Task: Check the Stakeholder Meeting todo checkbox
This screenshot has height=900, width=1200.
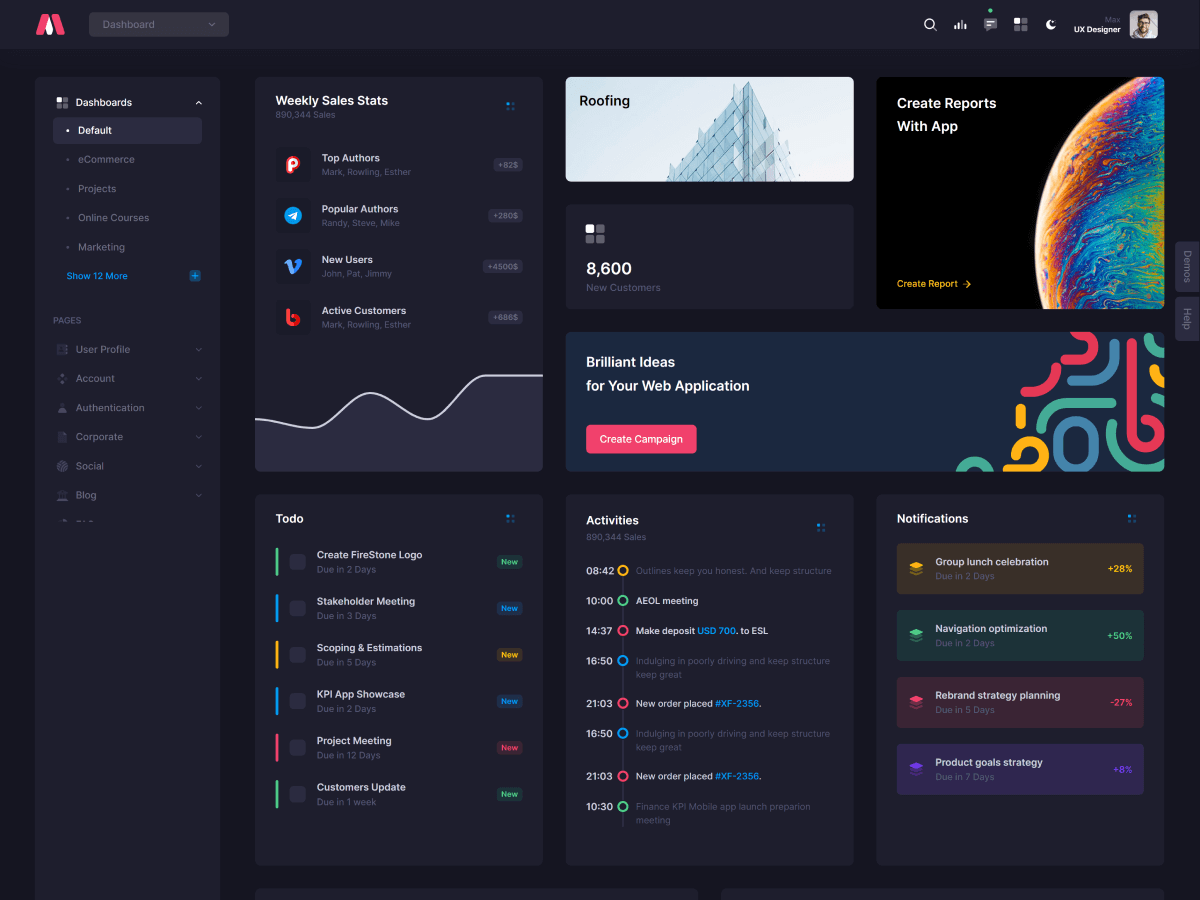Action: click(x=298, y=608)
